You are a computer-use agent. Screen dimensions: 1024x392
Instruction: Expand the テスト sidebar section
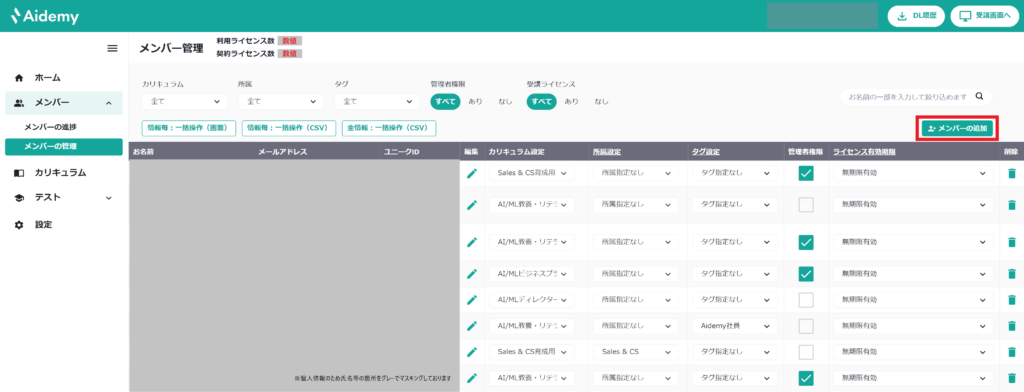(x=108, y=198)
